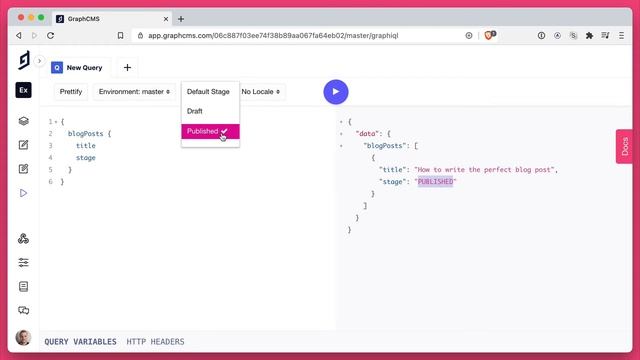
Task: Click the GraphCMS logo in the sidebar
Action: coord(24,60)
